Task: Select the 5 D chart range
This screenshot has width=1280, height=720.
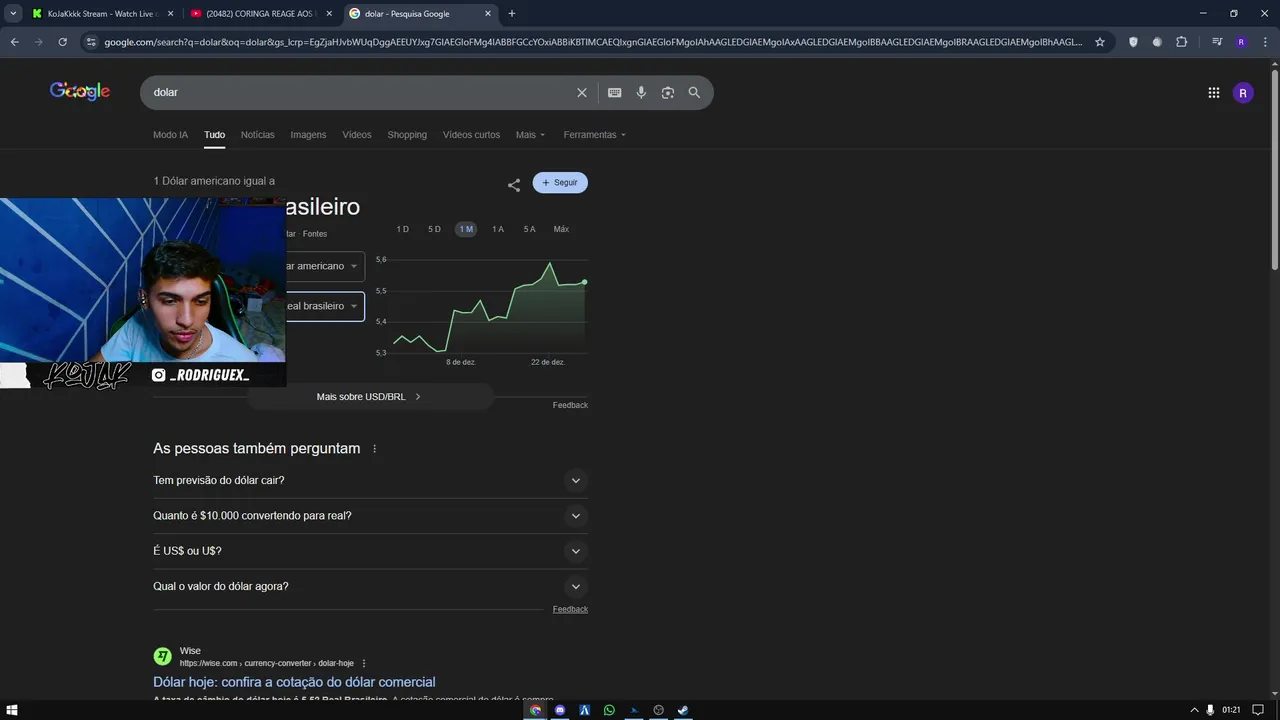Action: point(434,229)
